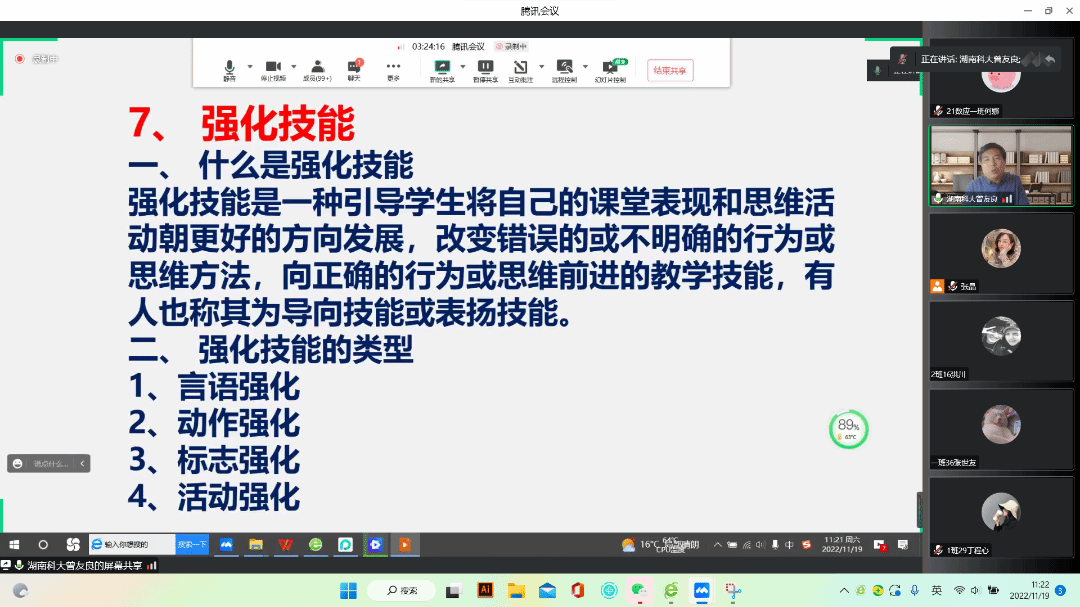The image size is (1080, 607).
Task: Open the chat (聊天) panel
Action: point(354,70)
